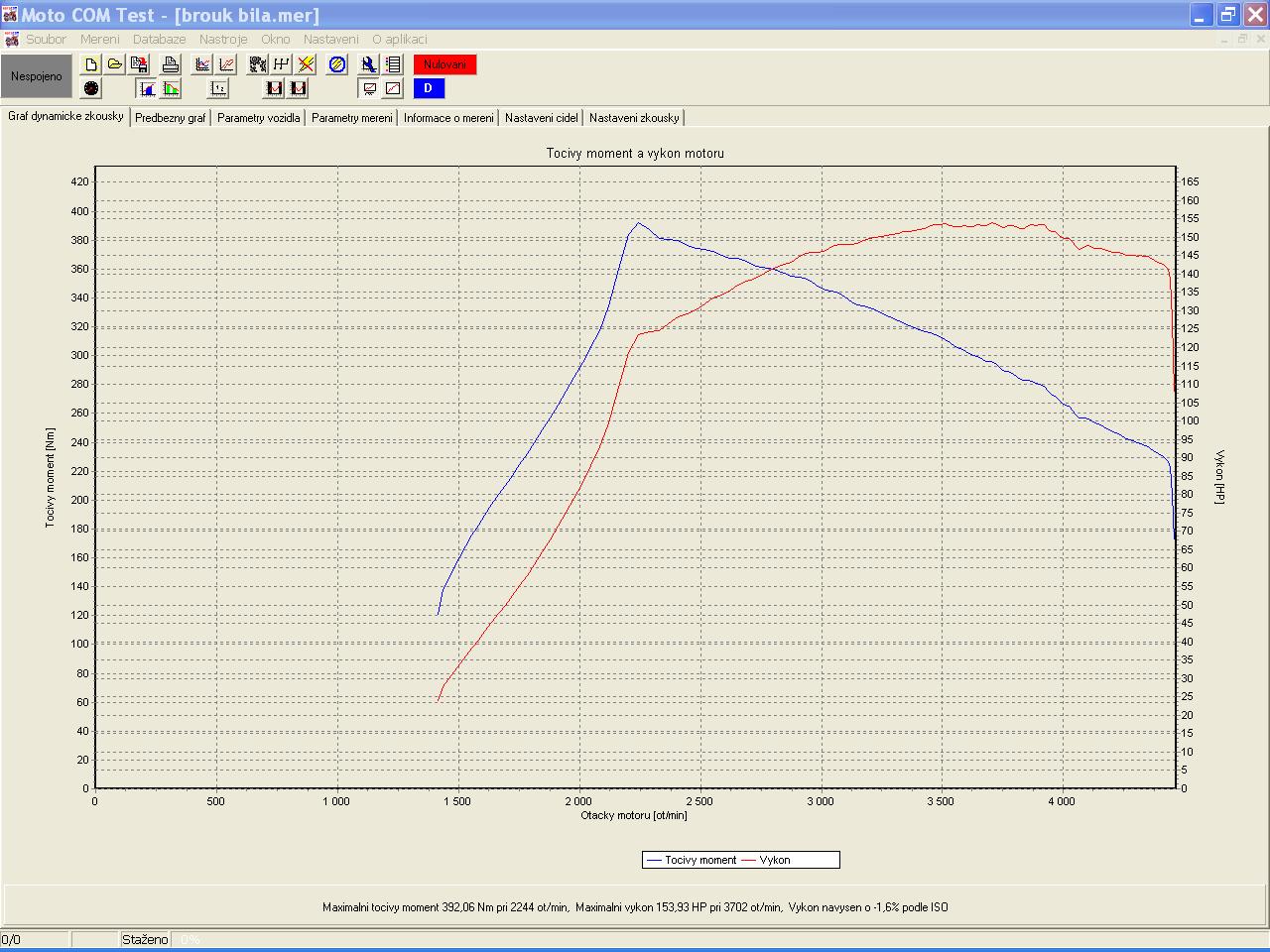Open the Nastroje menu
The height and width of the screenshot is (952, 1270).
pos(223,40)
